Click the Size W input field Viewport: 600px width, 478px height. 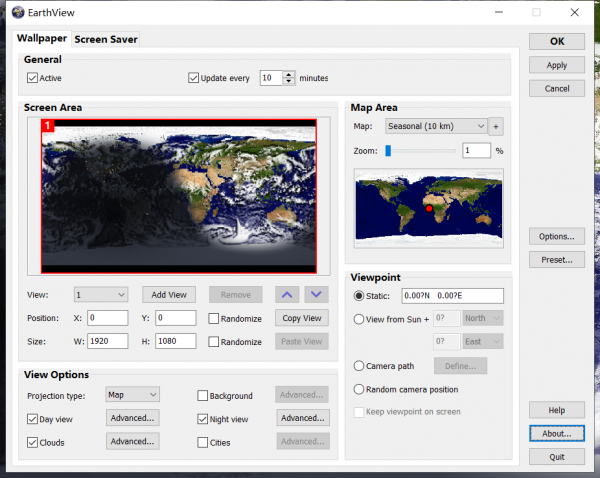coord(108,341)
